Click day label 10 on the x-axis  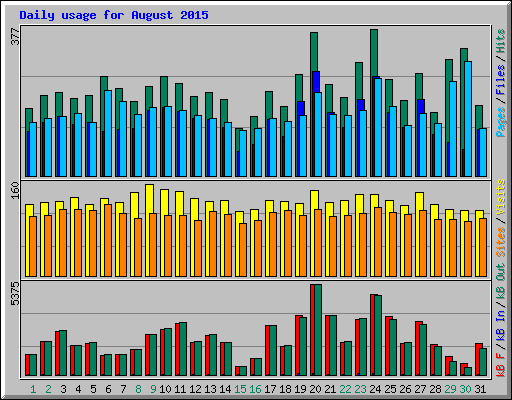tap(165, 389)
